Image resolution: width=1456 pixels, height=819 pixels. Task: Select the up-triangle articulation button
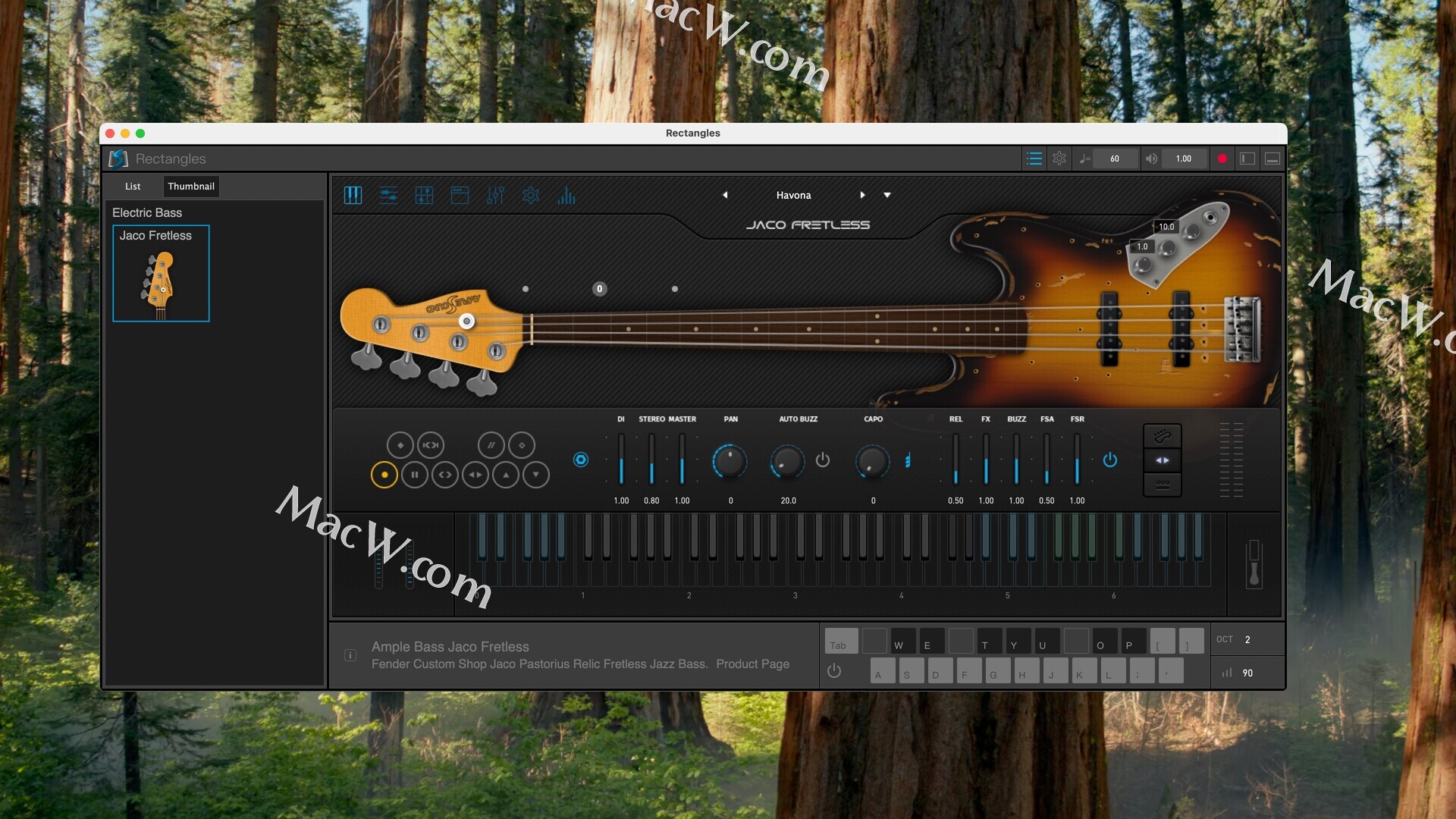(x=506, y=475)
